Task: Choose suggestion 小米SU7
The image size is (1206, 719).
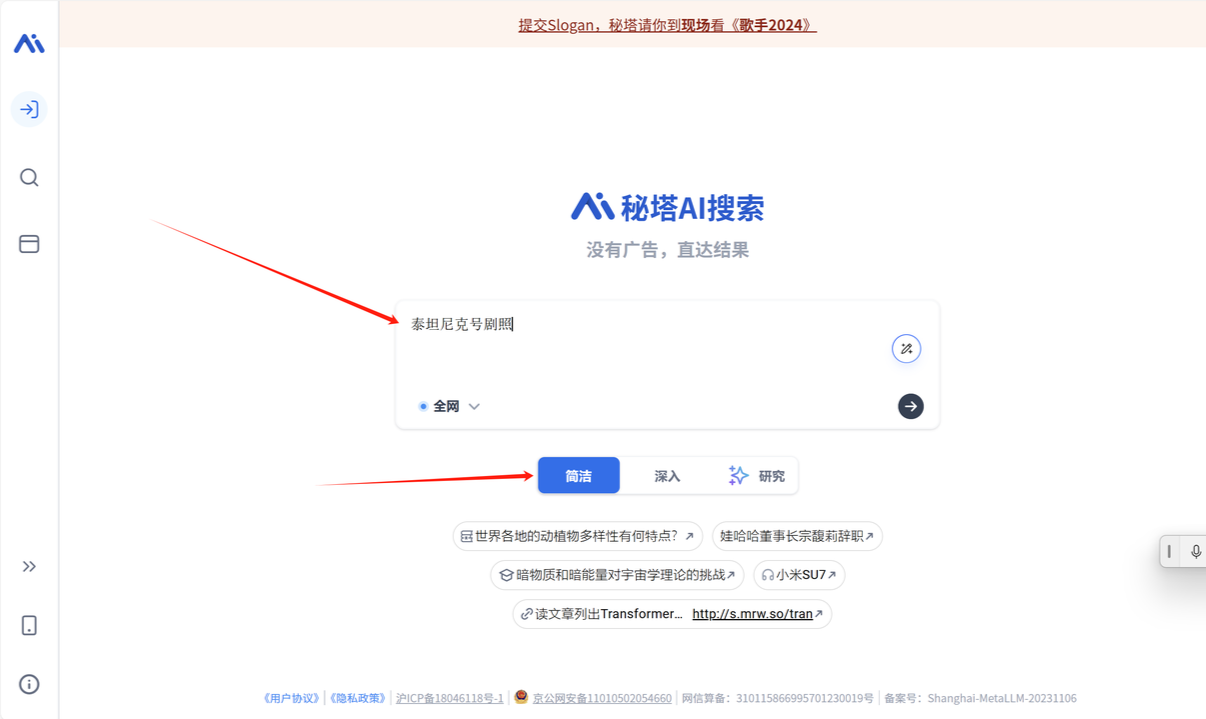Action: tap(799, 575)
